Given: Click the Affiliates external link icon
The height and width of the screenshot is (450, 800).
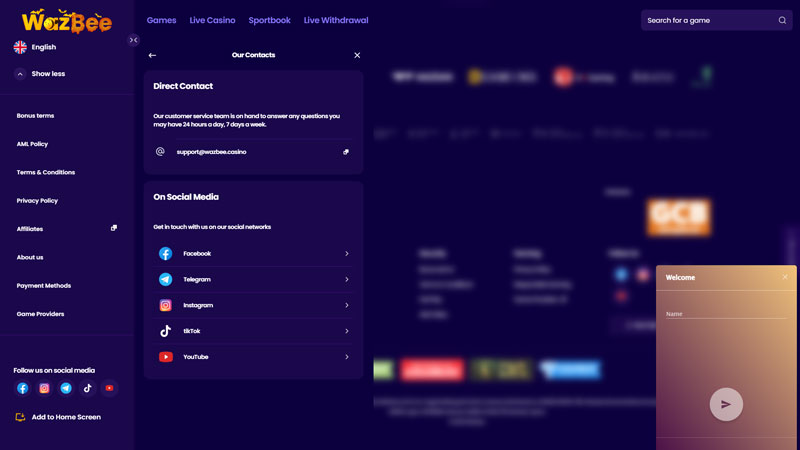Looking at the screenshot, I should coord(114,228).
